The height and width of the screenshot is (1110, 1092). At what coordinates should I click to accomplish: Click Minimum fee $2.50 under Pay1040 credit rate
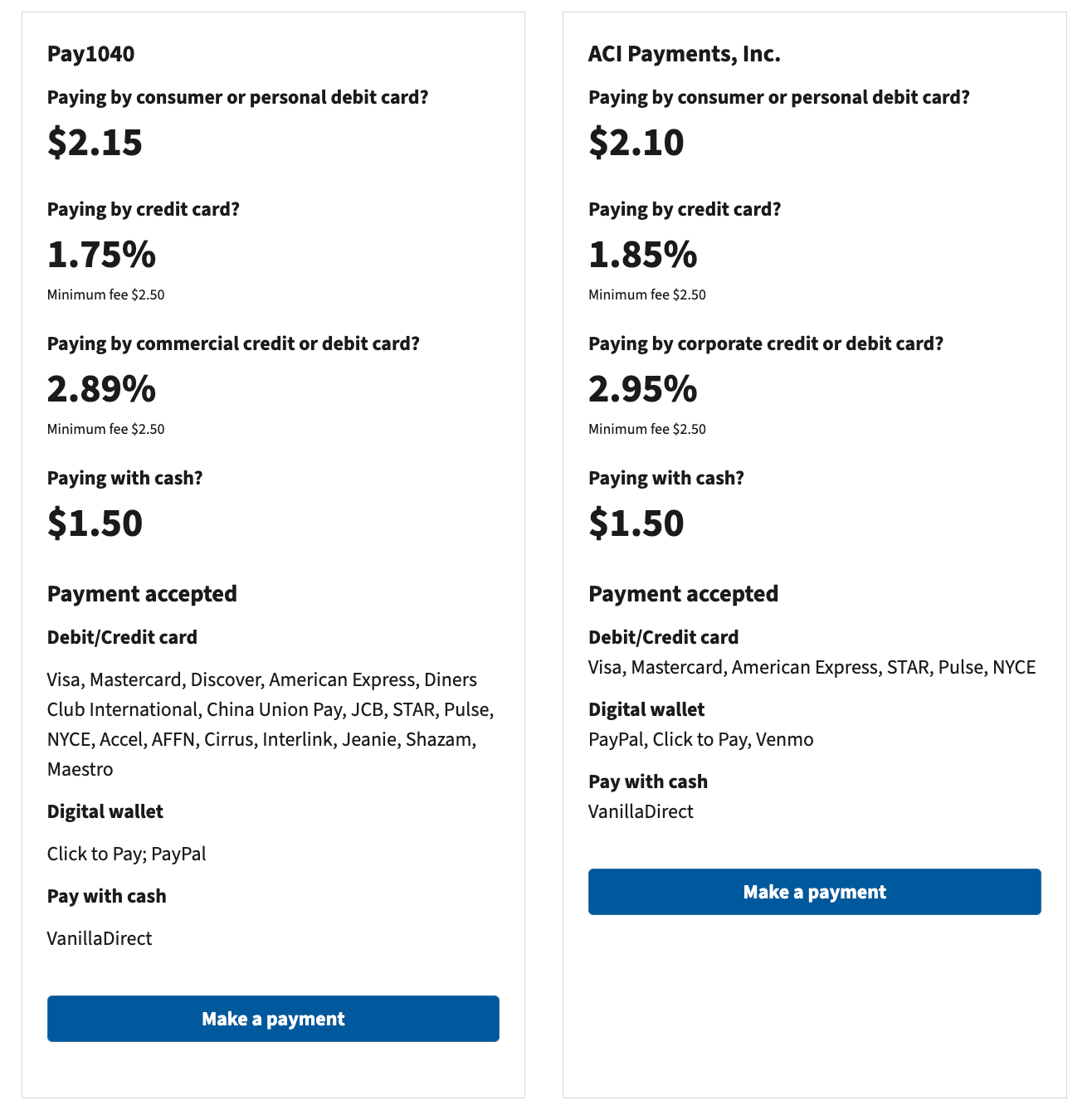(x=106, y=294)
